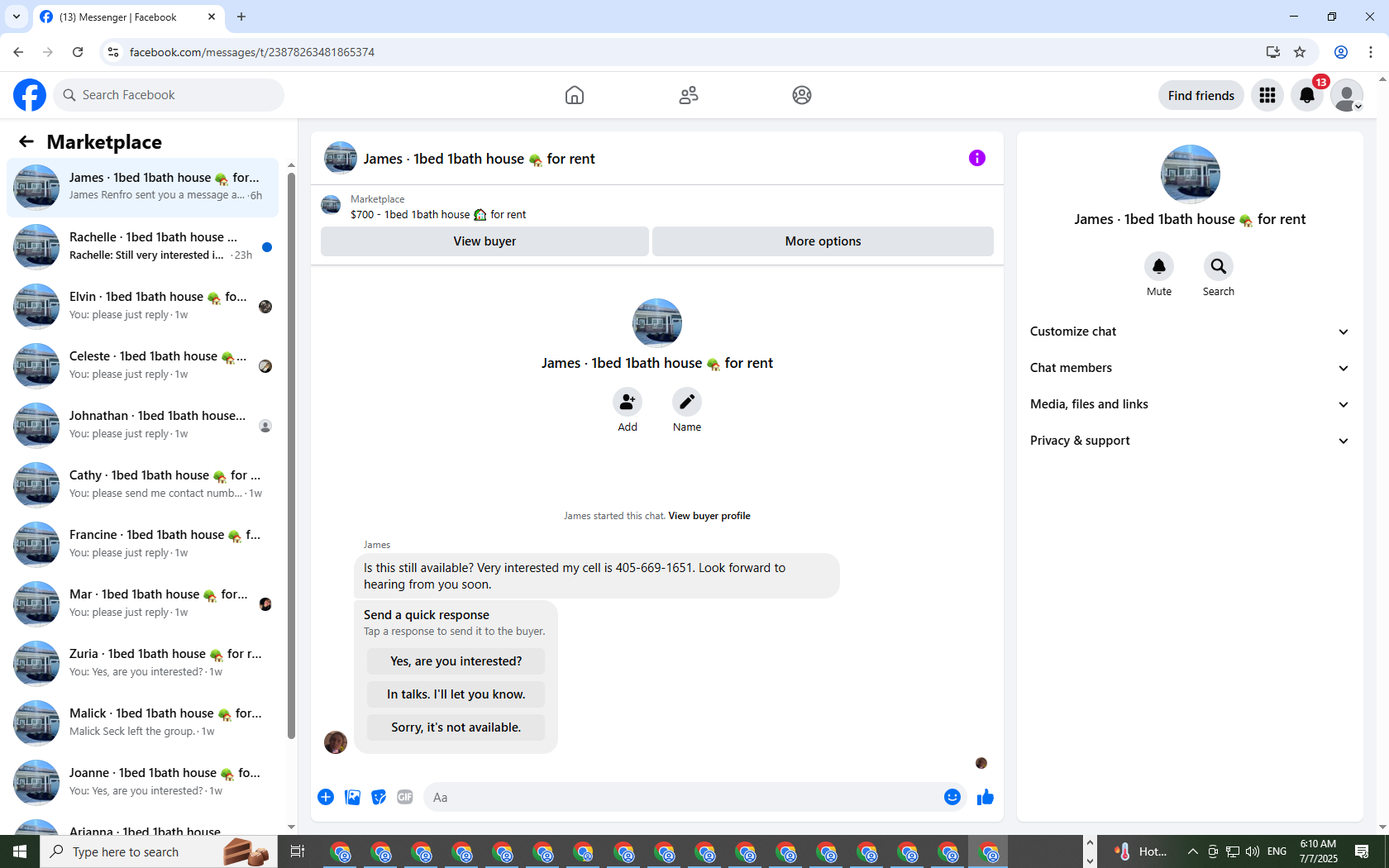Screen dimensions: 1389x868
Task: Click the View buyer button
Action: click(484, 241)
